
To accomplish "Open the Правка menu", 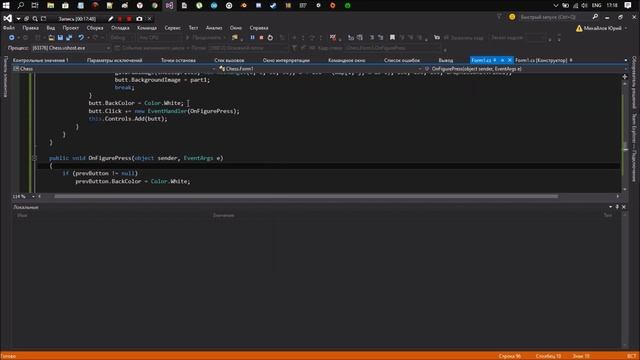I will tap(30, 28).
